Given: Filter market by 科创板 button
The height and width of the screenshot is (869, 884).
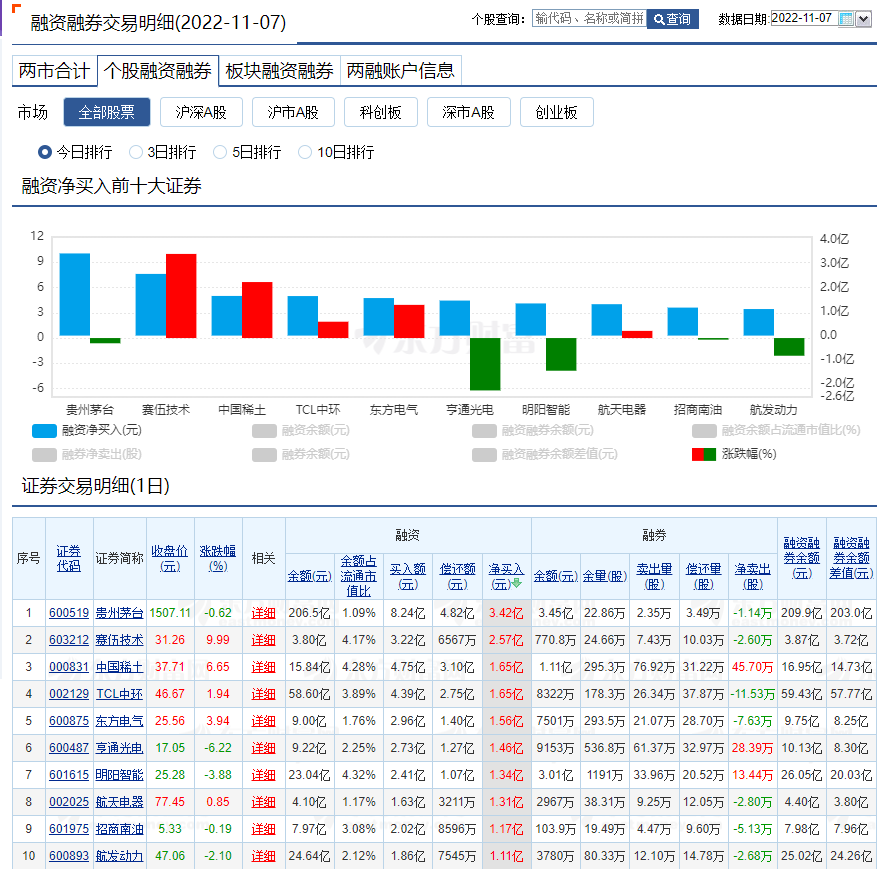Looking at the screenshot, I should click(x=380, y=113).
